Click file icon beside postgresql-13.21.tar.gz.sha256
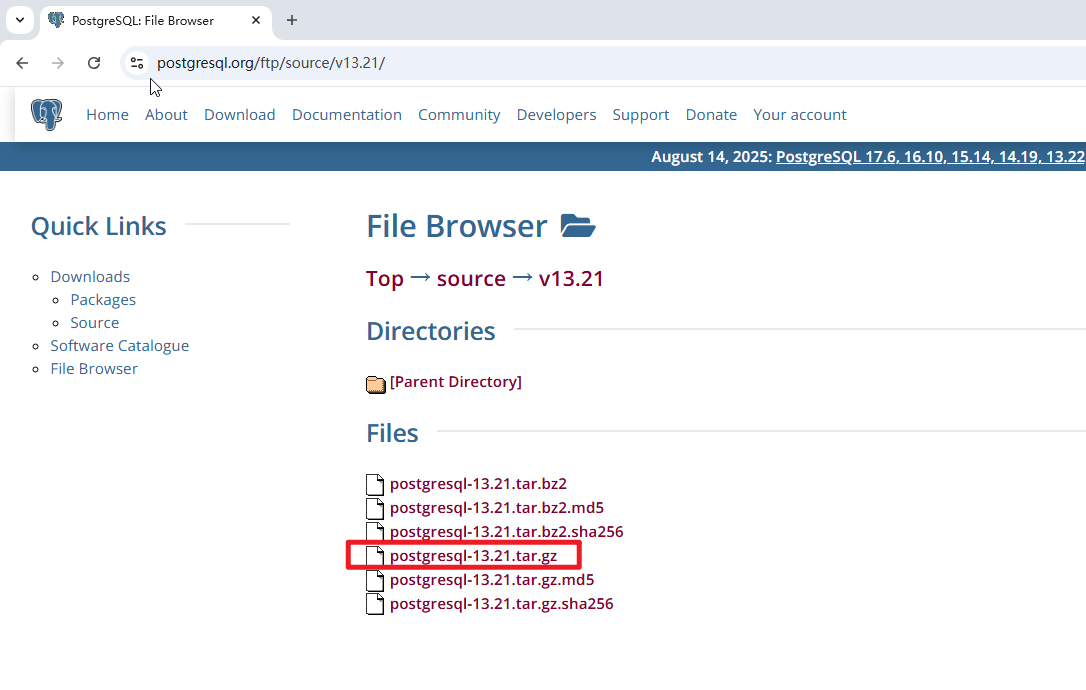The image size is (1086, 690). (x=375, y=604)
